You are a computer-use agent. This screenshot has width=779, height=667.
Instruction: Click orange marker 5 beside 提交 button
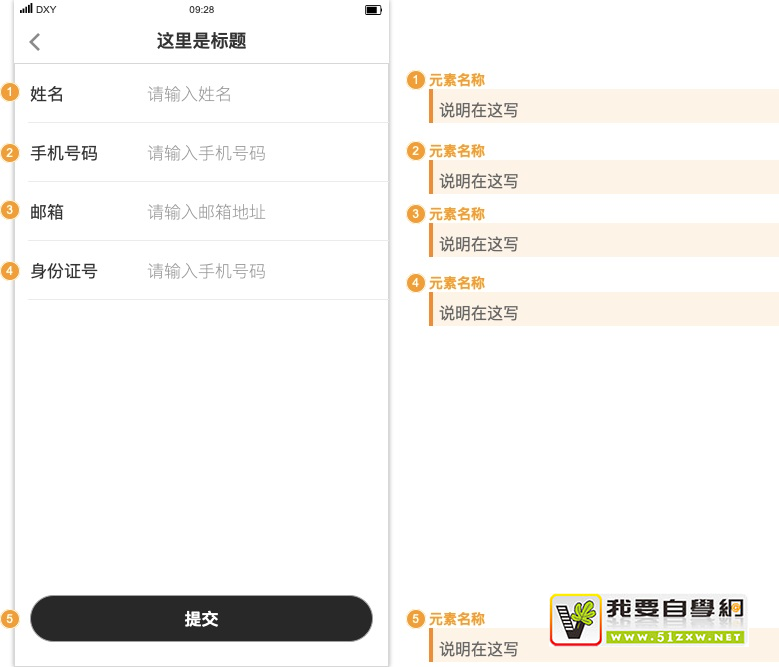click(x=10, y=619)
